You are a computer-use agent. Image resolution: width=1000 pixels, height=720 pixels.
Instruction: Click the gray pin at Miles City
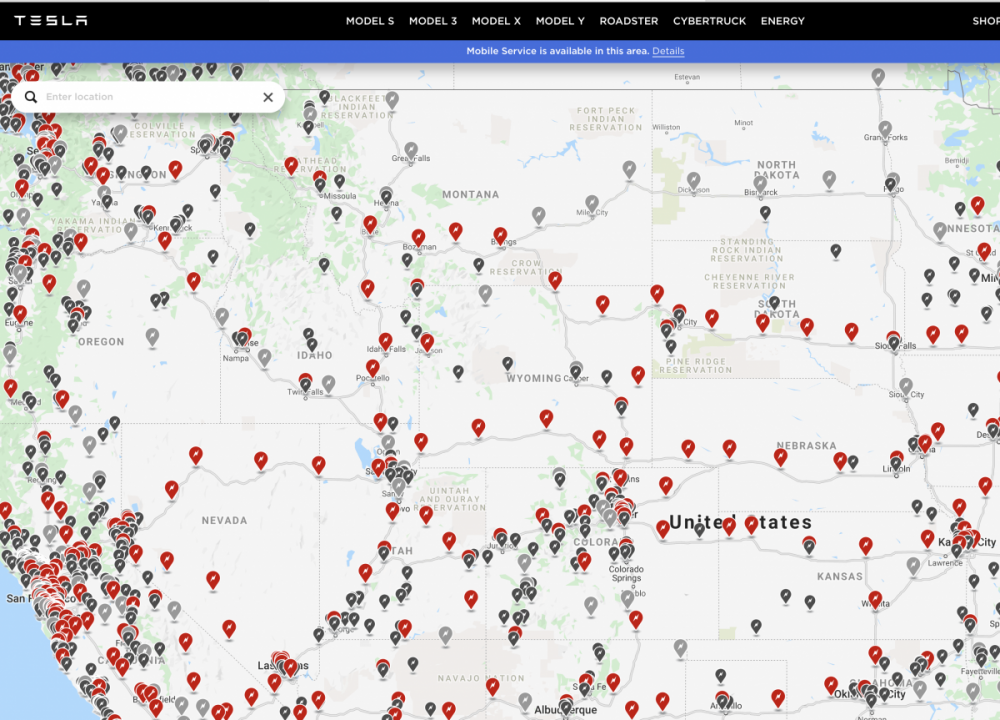pos(592,203)
